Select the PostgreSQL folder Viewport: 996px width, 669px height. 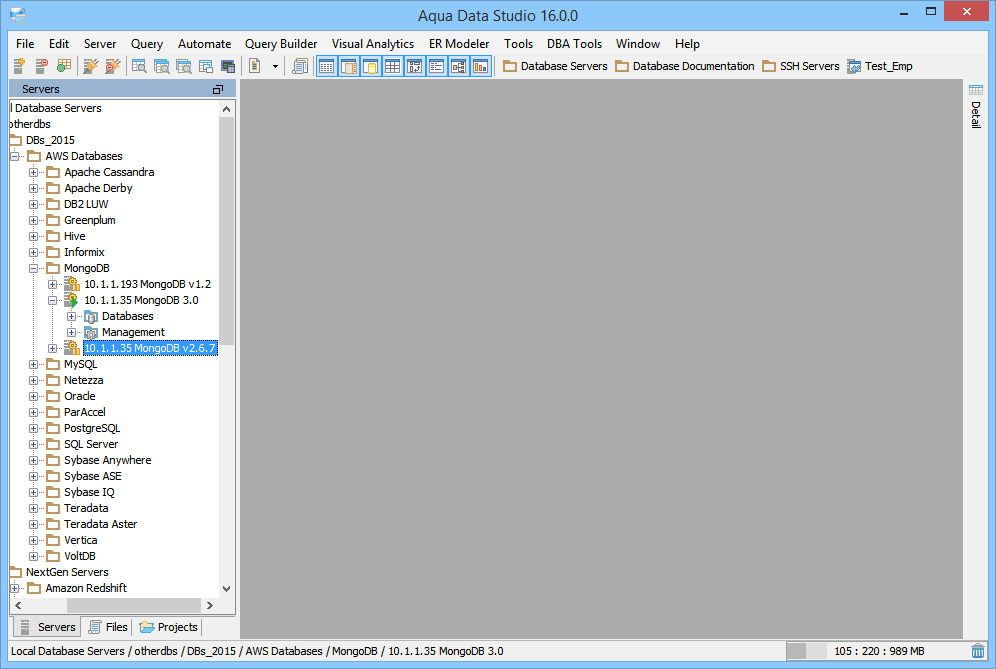click(x=91, y=428)
